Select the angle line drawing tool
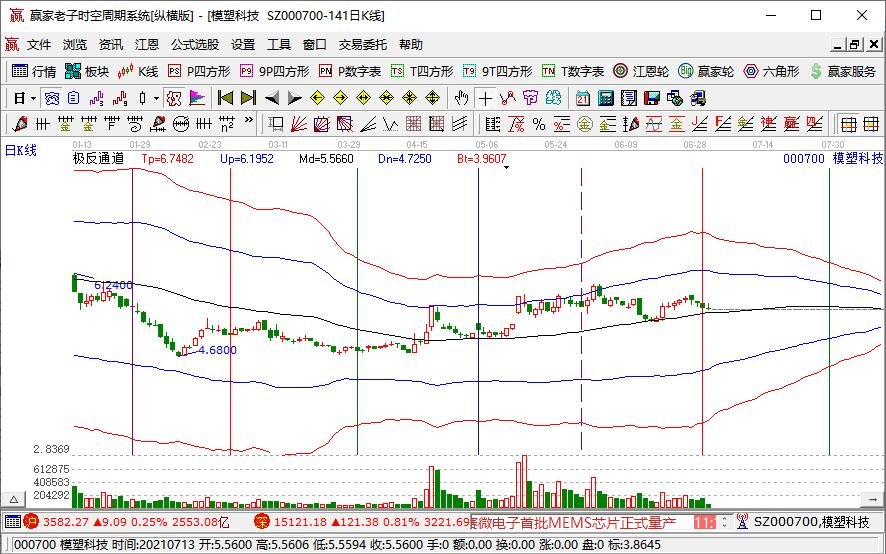Screen dimensions: 886x554 (368, 123)
